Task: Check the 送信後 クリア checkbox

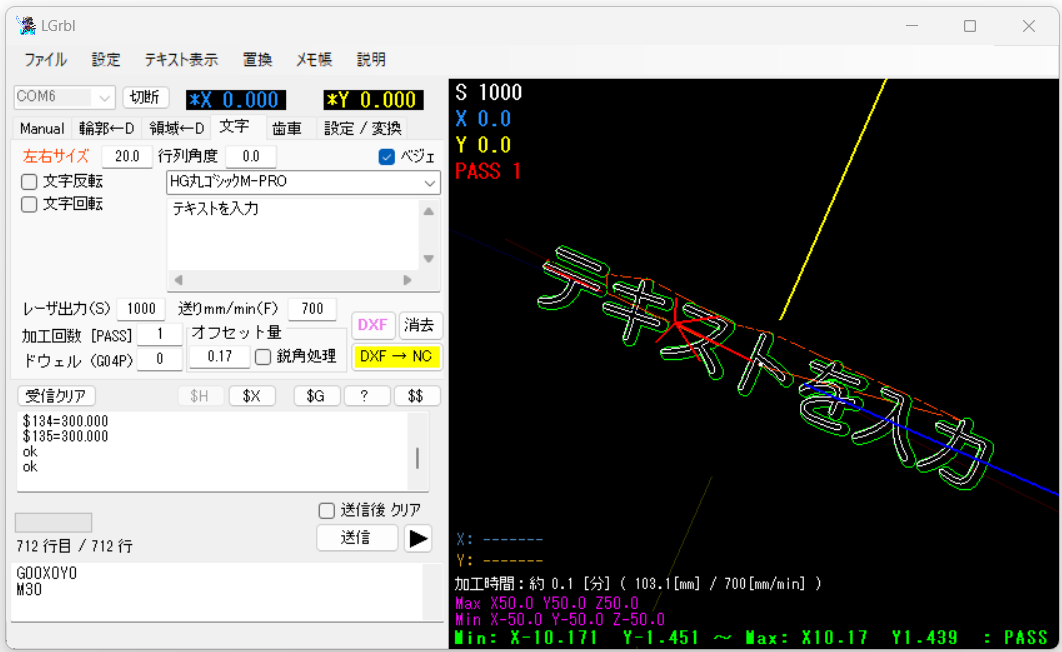Action: pyautogui.click(x=326, y=510)
